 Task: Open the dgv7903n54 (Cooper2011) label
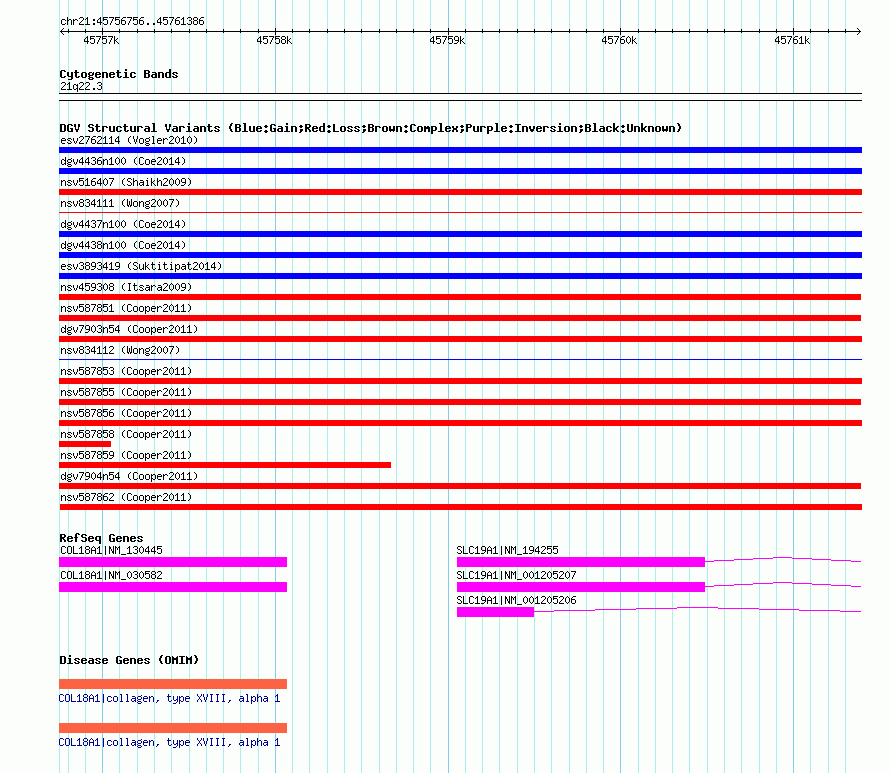(129, 329)
